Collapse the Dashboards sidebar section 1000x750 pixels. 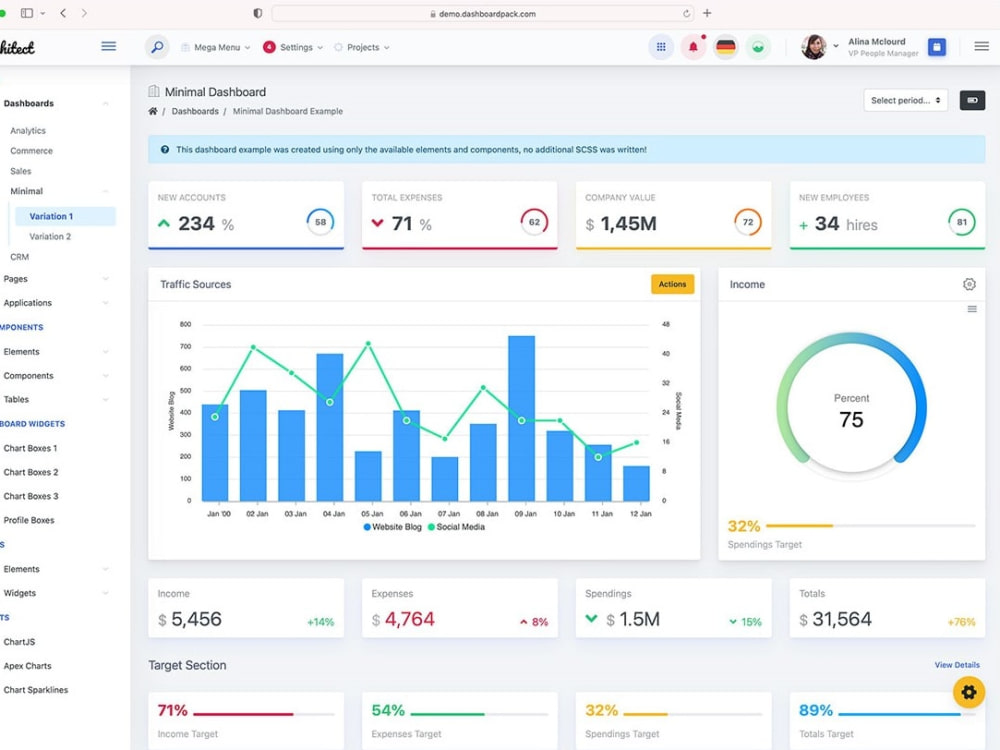pyautogui.click(x=55, y=103)
